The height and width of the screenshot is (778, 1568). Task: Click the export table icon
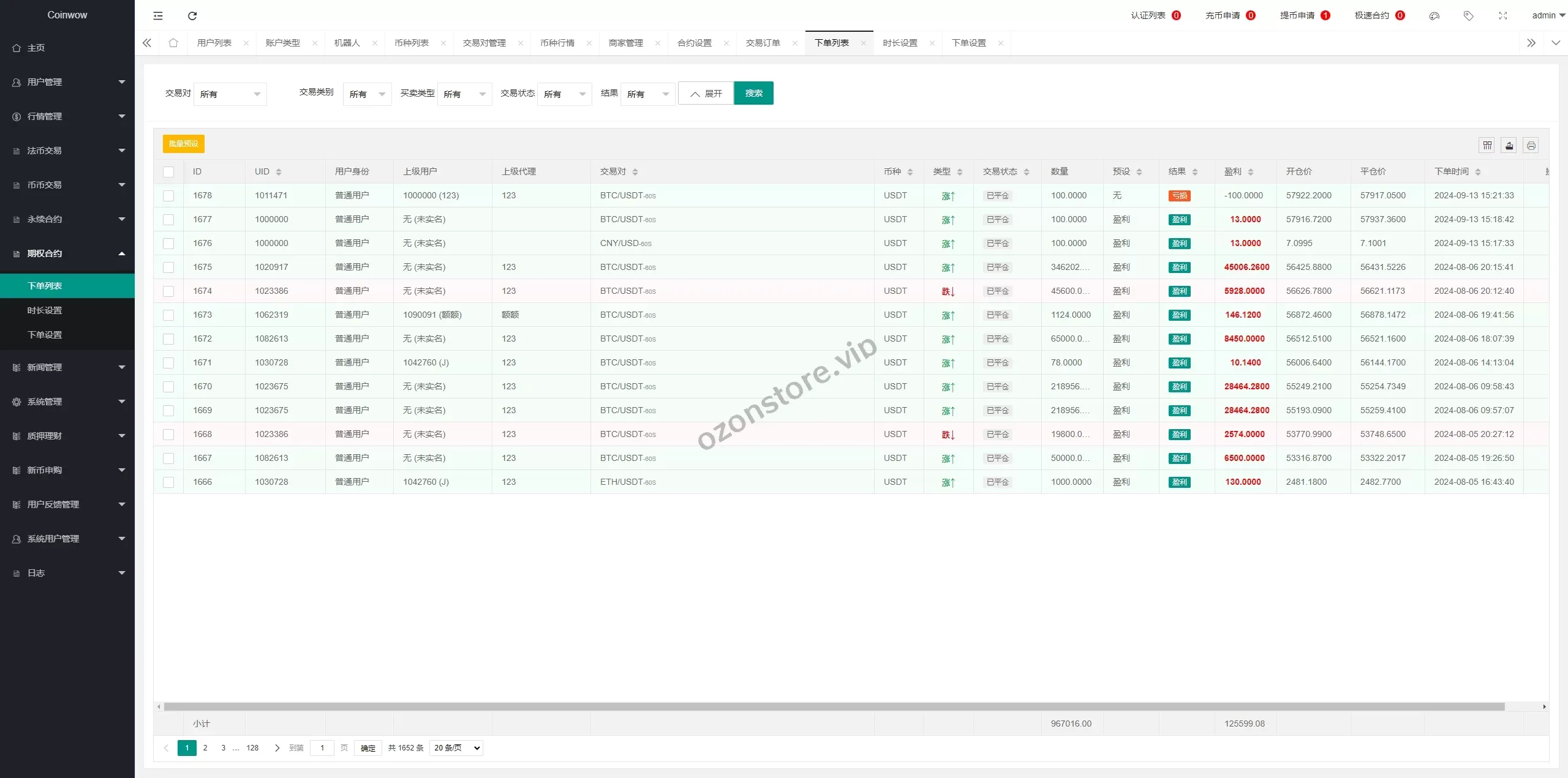[x=1509, y=145]
